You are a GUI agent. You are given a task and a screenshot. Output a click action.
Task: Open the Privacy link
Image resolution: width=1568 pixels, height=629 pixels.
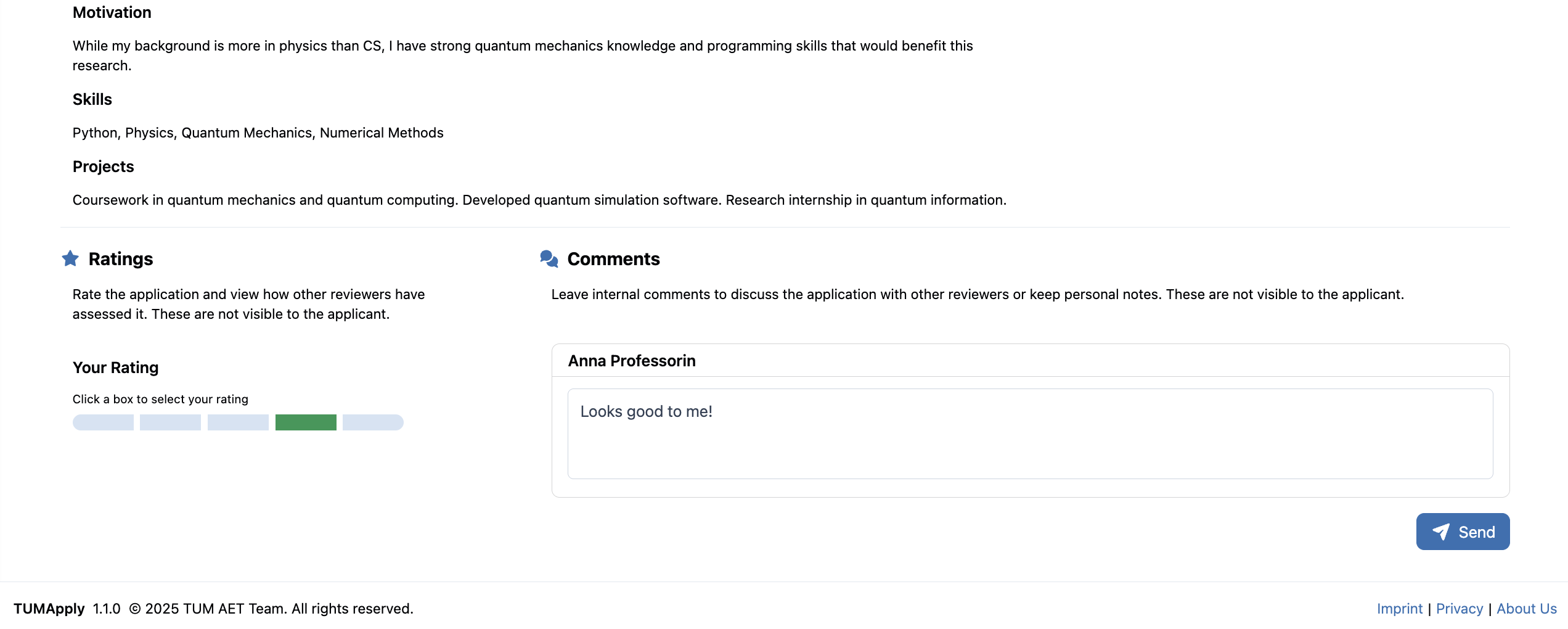click(x=1459, y=608)
